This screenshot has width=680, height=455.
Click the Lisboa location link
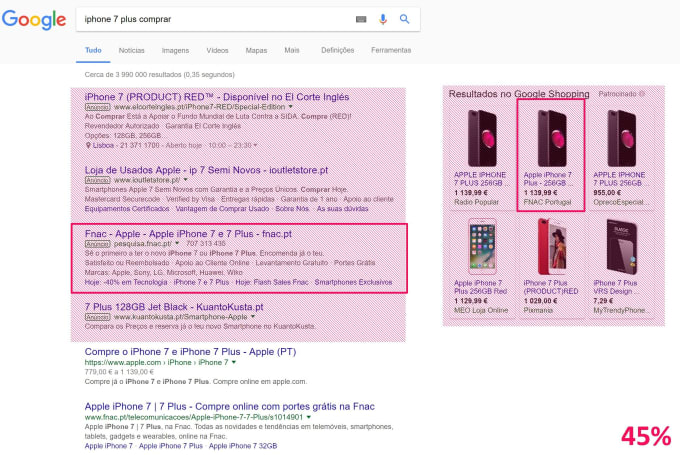click(x=103, y=145)
